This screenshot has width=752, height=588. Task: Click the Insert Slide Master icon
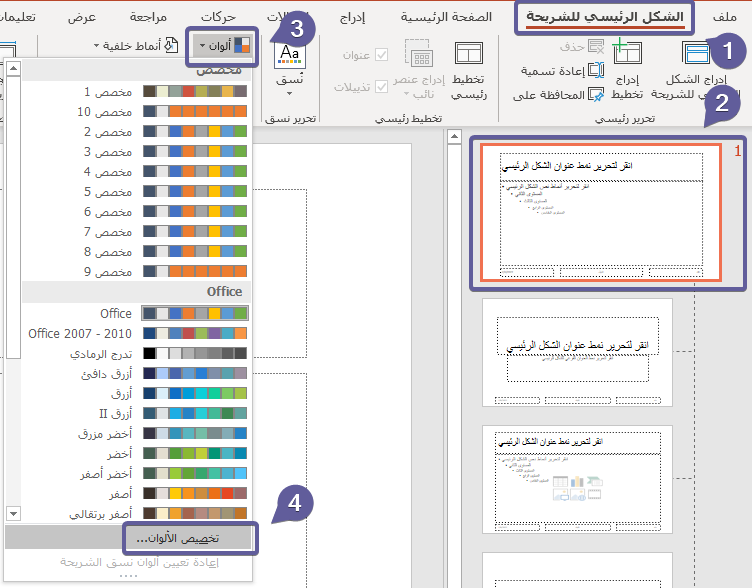click(695, 53)
